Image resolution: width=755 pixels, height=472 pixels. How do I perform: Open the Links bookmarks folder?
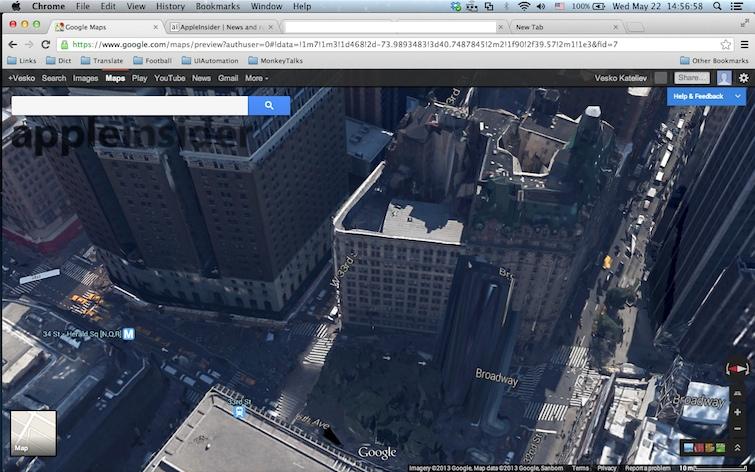click(x=22, y=61)
